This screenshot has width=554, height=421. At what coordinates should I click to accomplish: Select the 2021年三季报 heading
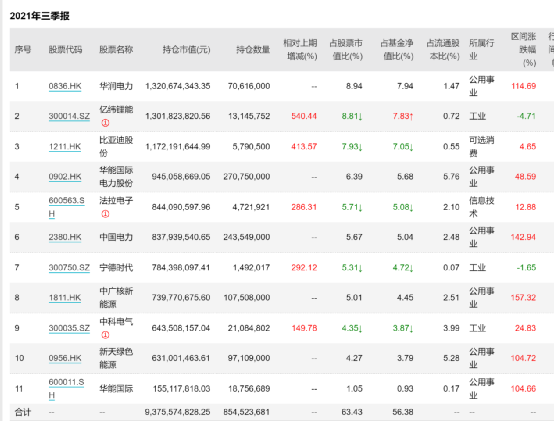[40, 16]
